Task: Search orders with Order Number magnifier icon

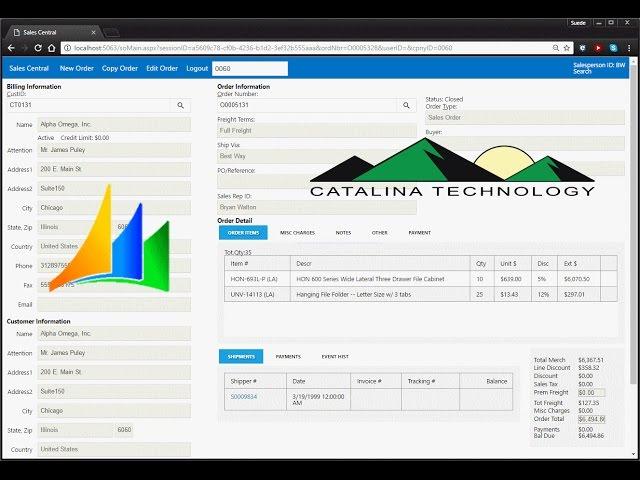Action: click(406, 105)
